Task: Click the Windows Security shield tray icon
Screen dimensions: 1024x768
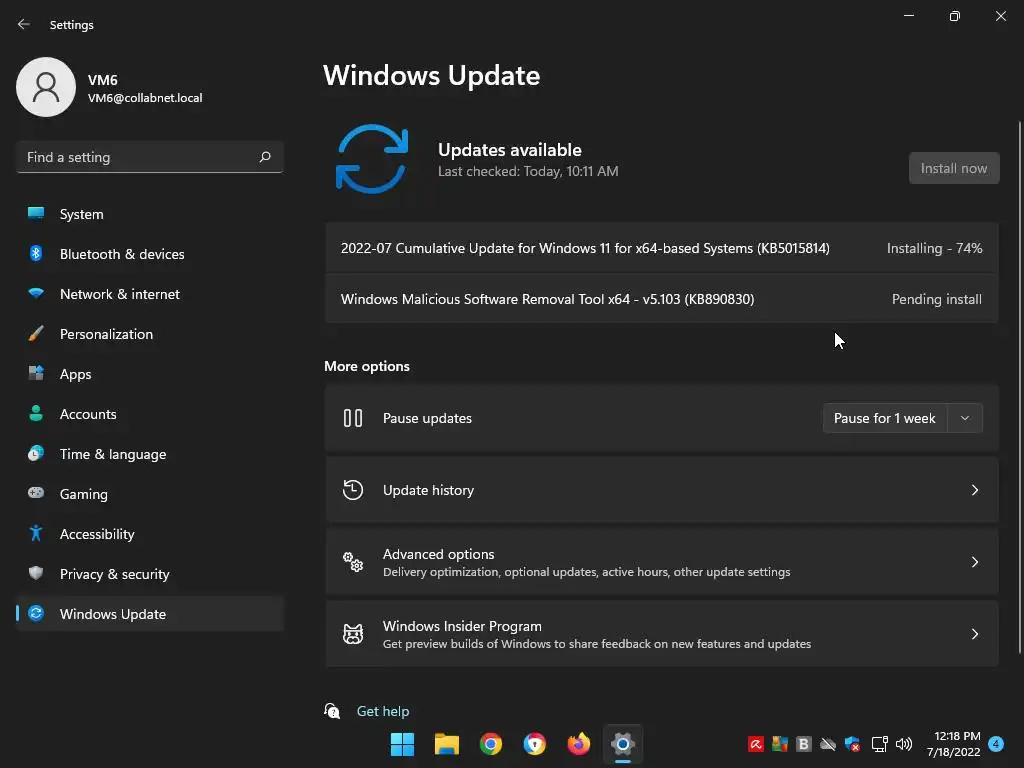Action: click(852, 744)
